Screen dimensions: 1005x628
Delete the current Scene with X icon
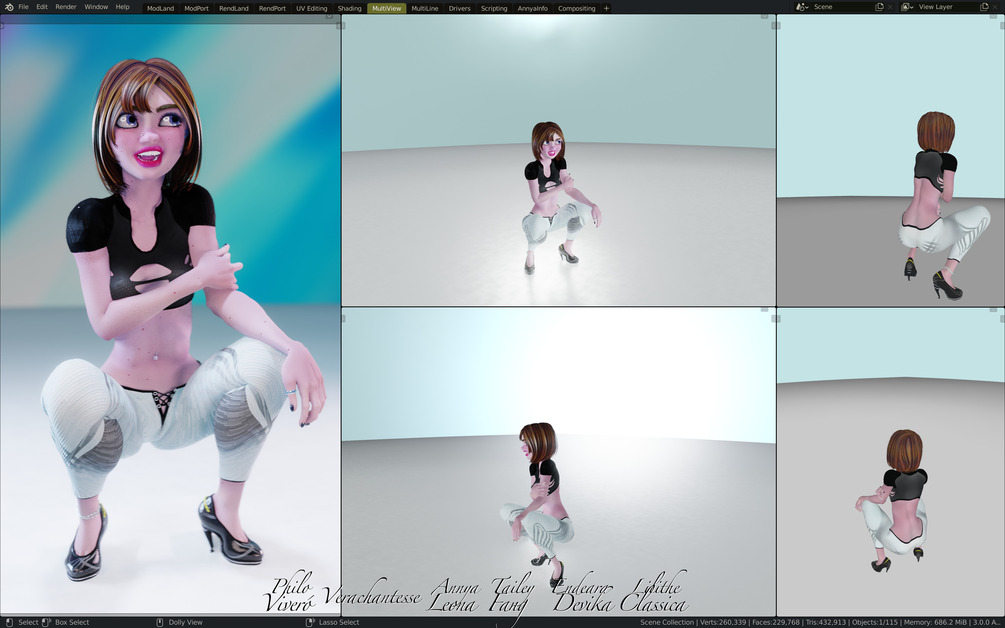click(x=890, y=7)
